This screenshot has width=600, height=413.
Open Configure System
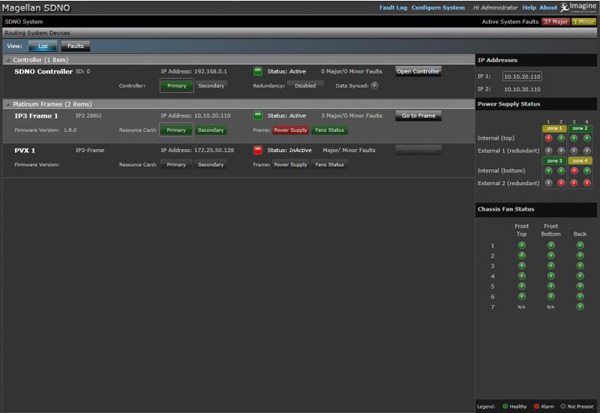pyautogui.click(x=438, y=8)
